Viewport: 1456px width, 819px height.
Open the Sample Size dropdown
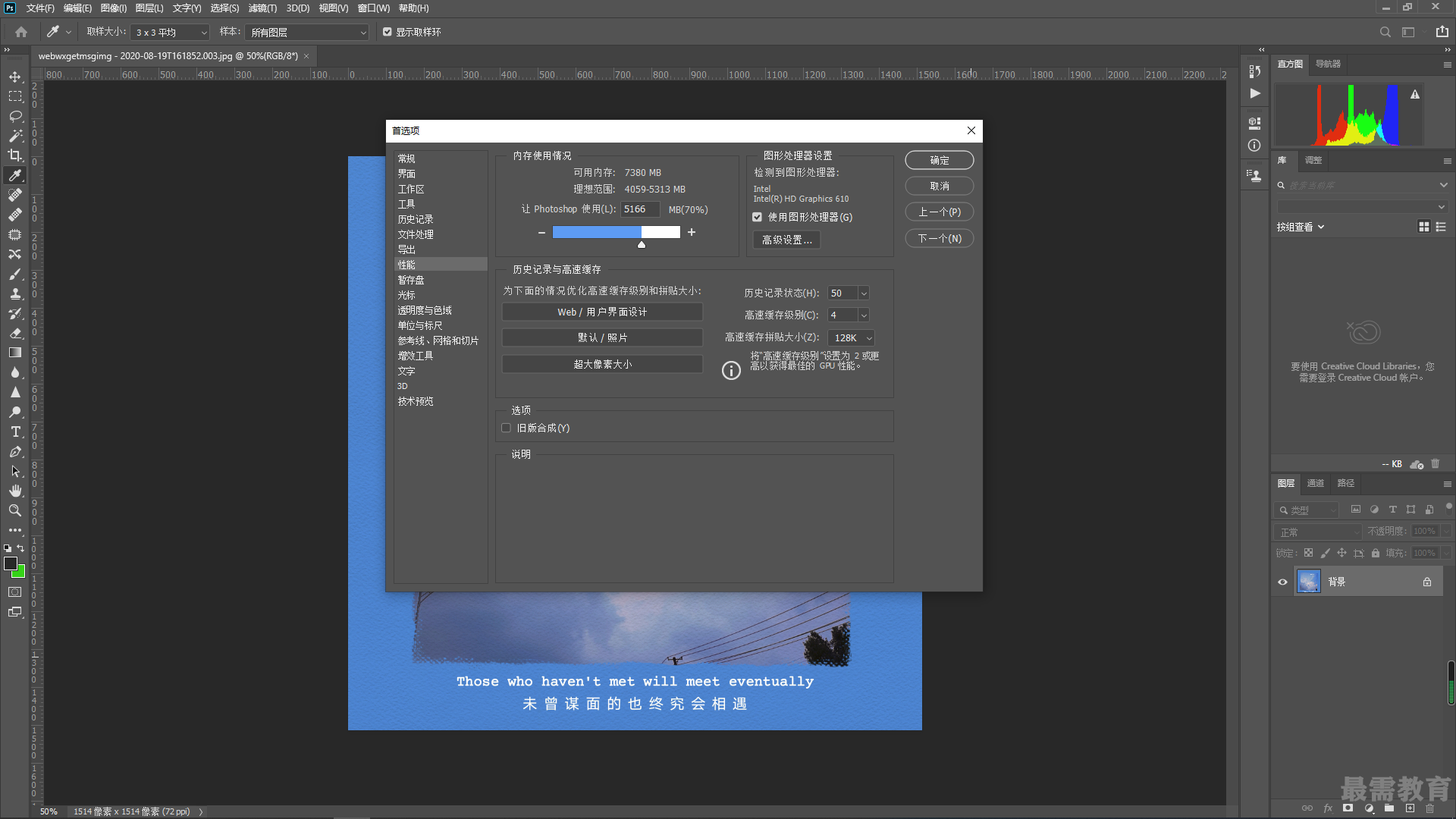point(170,32)
